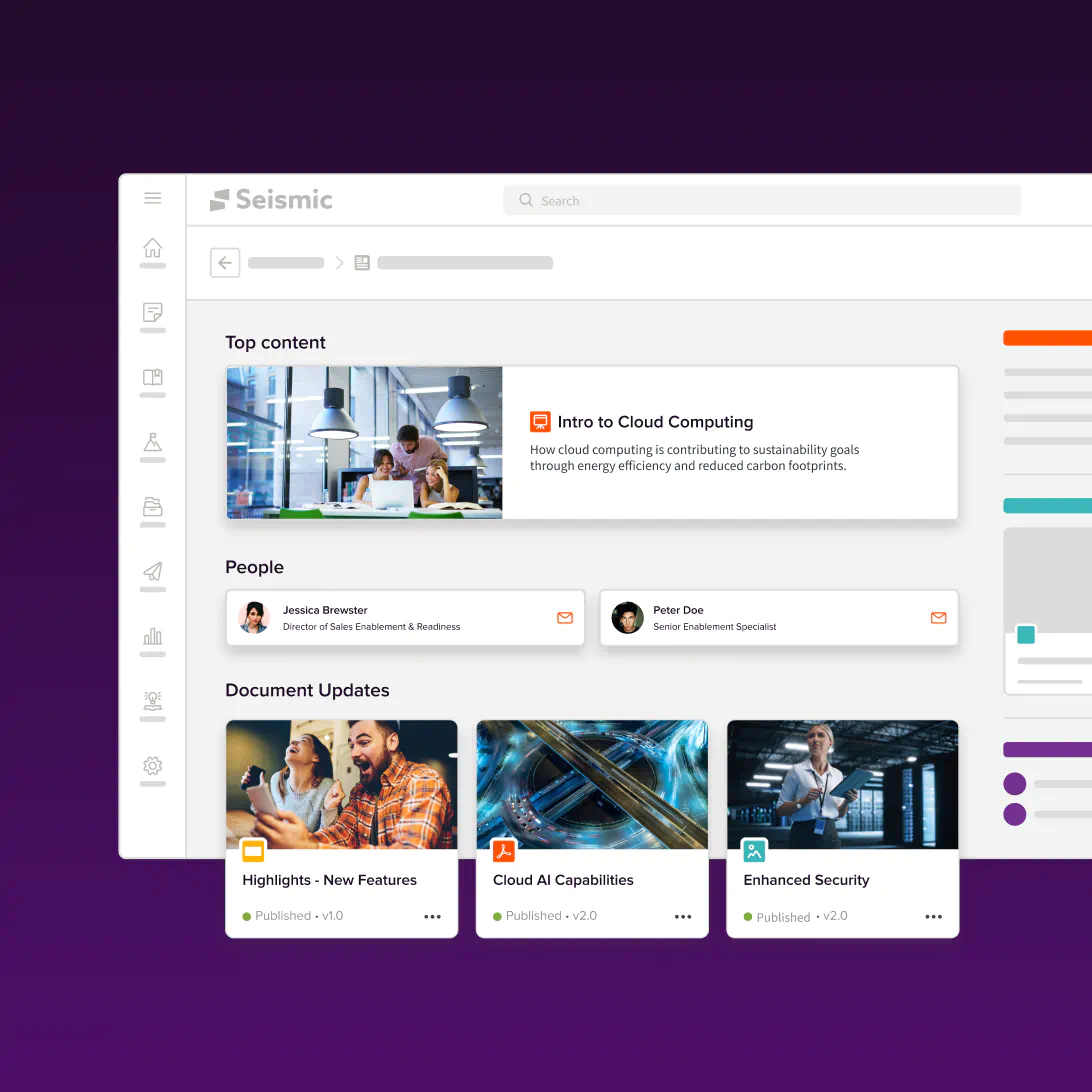This screenshot has height=1092, width=1092.
Task: Open the bar chart analytics icon
Action: pos(152,636)
